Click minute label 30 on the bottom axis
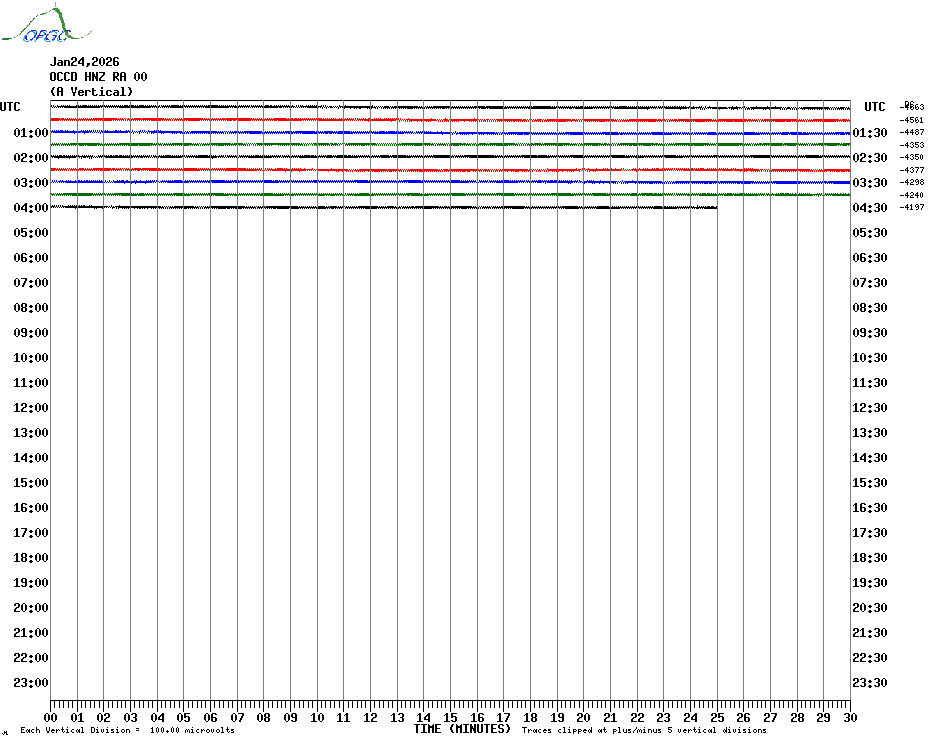This screenshot has width=930, height=744. 850,717
